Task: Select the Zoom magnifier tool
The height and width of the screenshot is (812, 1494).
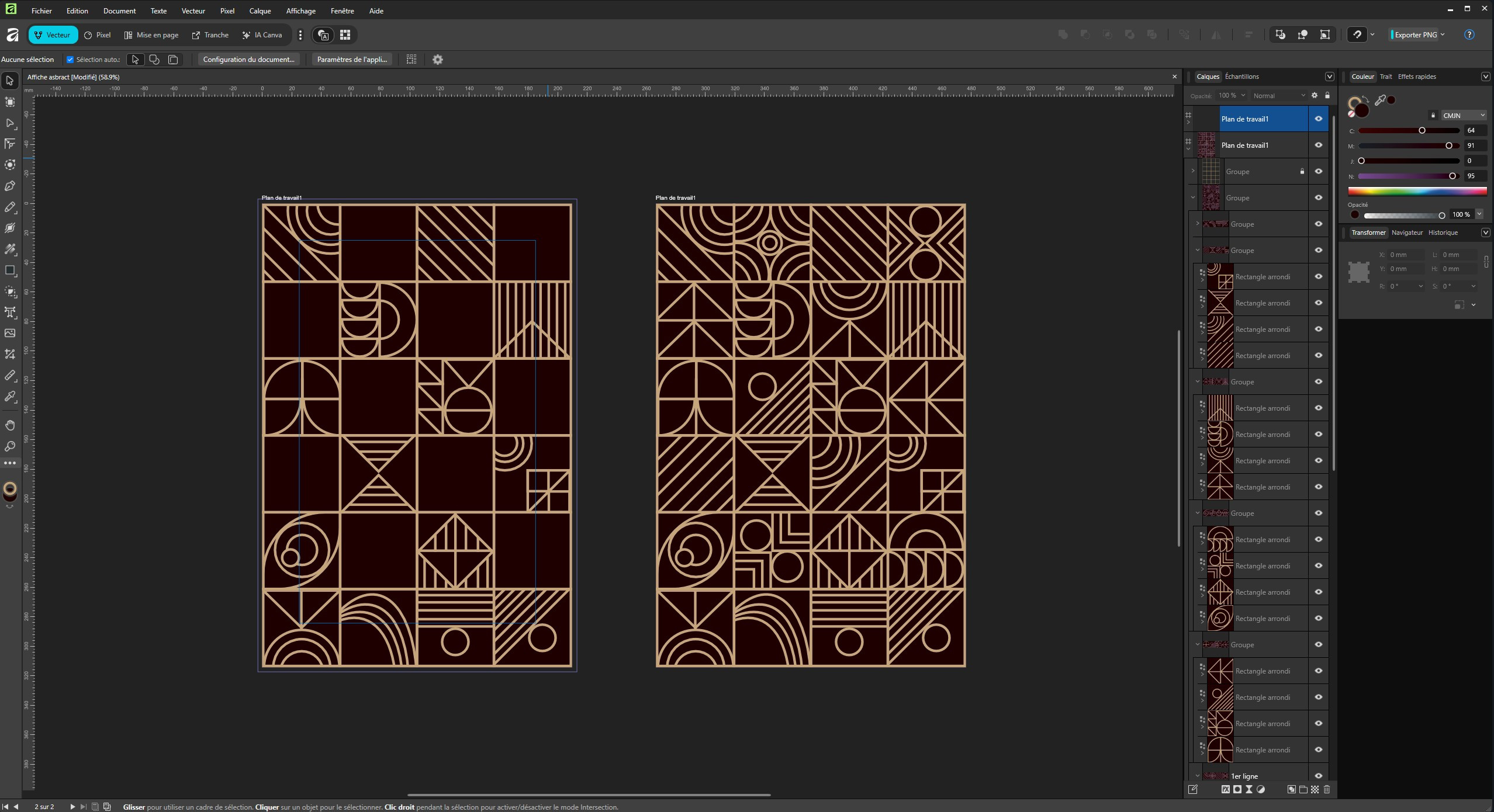Action: click(x=10, y=447)
